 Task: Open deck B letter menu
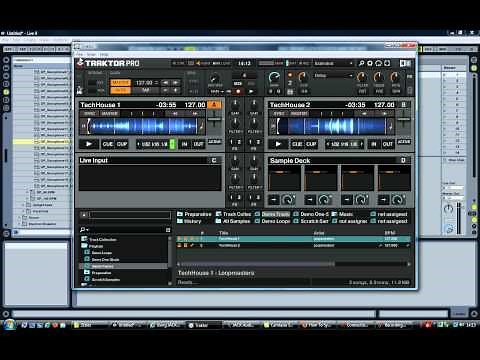coord(404,105)
